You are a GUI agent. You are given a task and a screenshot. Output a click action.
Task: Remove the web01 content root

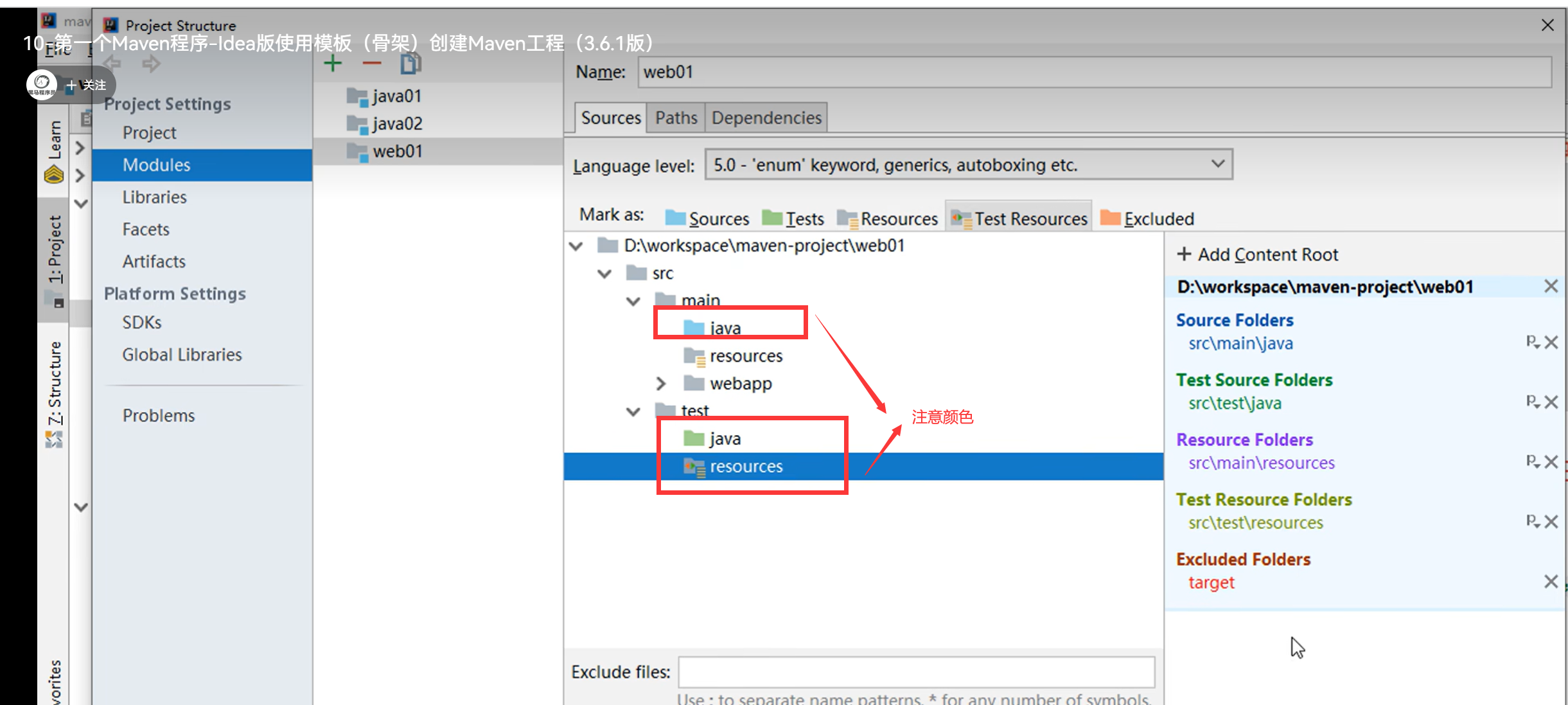tap(1551, 286)
